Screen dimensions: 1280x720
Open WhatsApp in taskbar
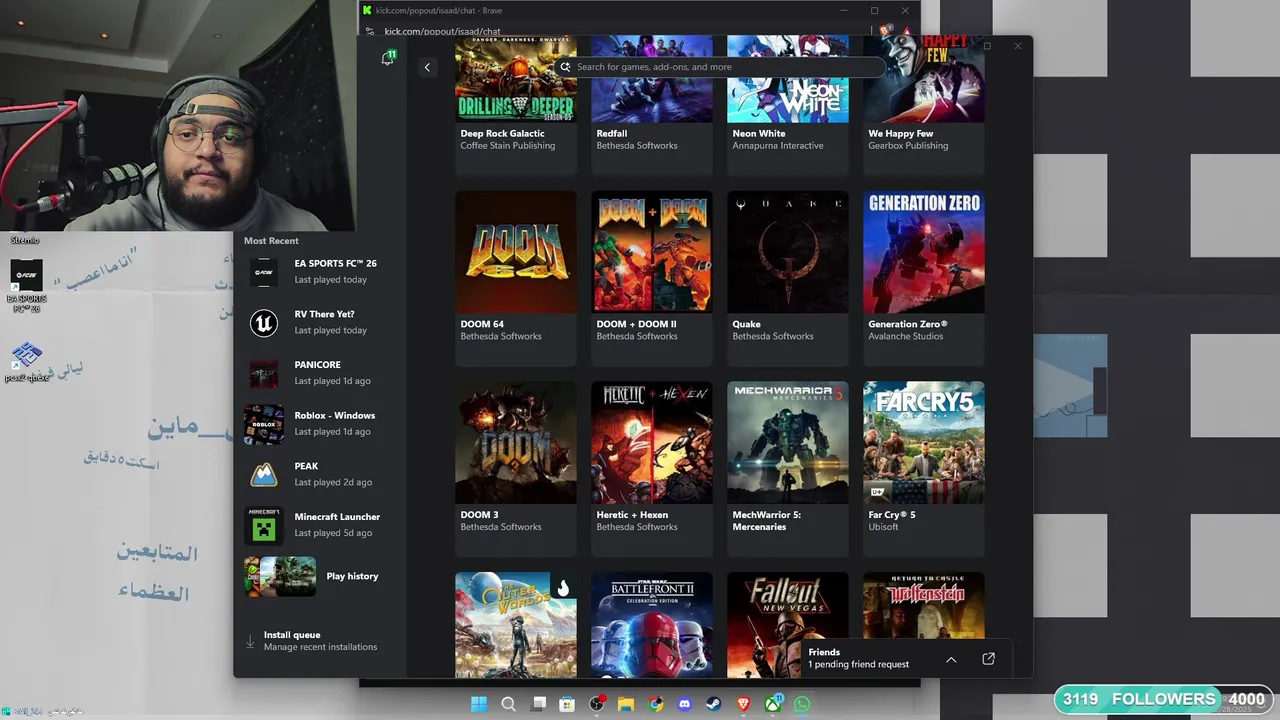point(803,704)
